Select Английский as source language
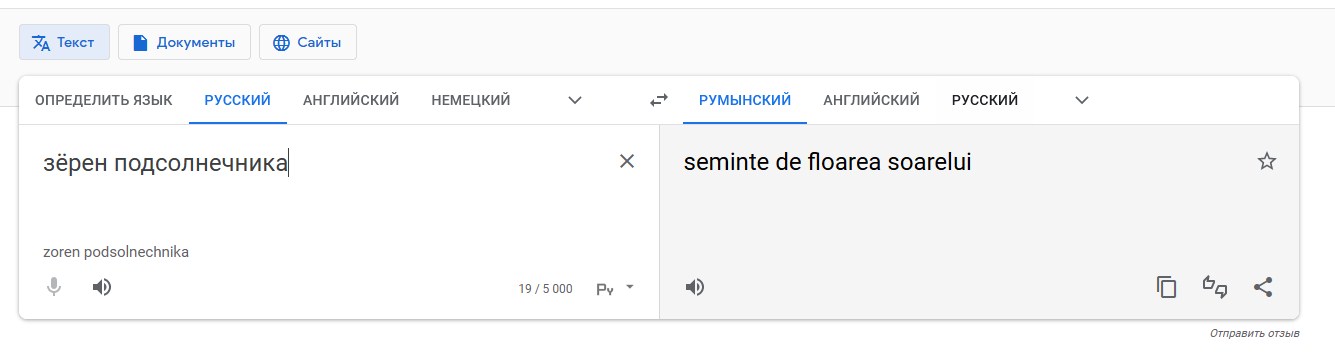Viewport: 1335px width, 361px height. (x=351, y=100)
